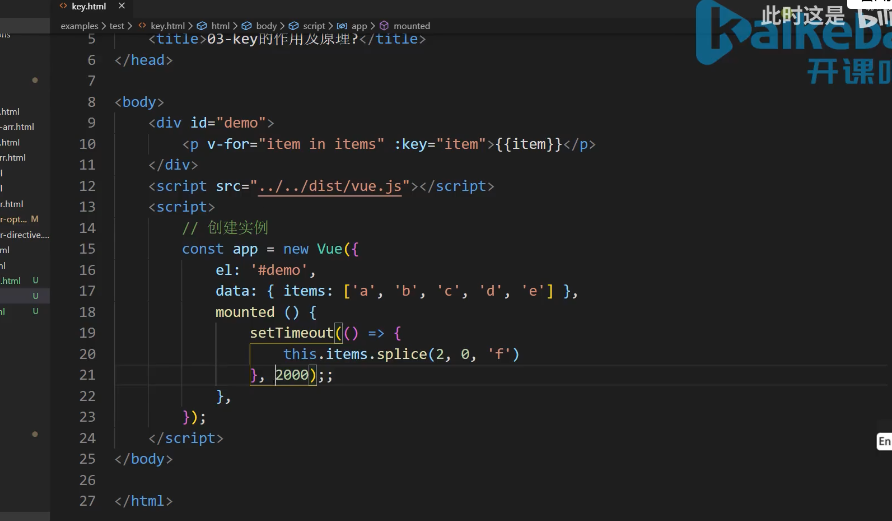Click the title text '03-key的作用及原理?'
This screenshot has width=892, height=521.
coord(283,39)
